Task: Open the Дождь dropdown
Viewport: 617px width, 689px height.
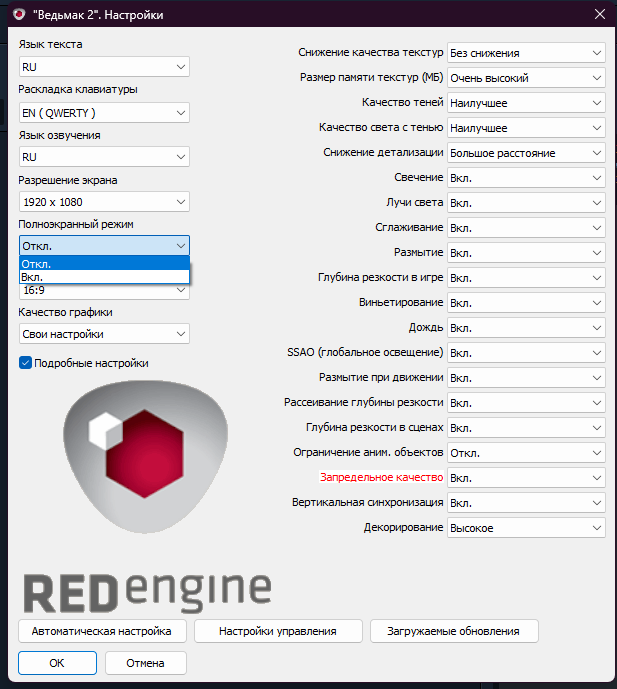Action: pyautogui.click(x=526, y=328)
